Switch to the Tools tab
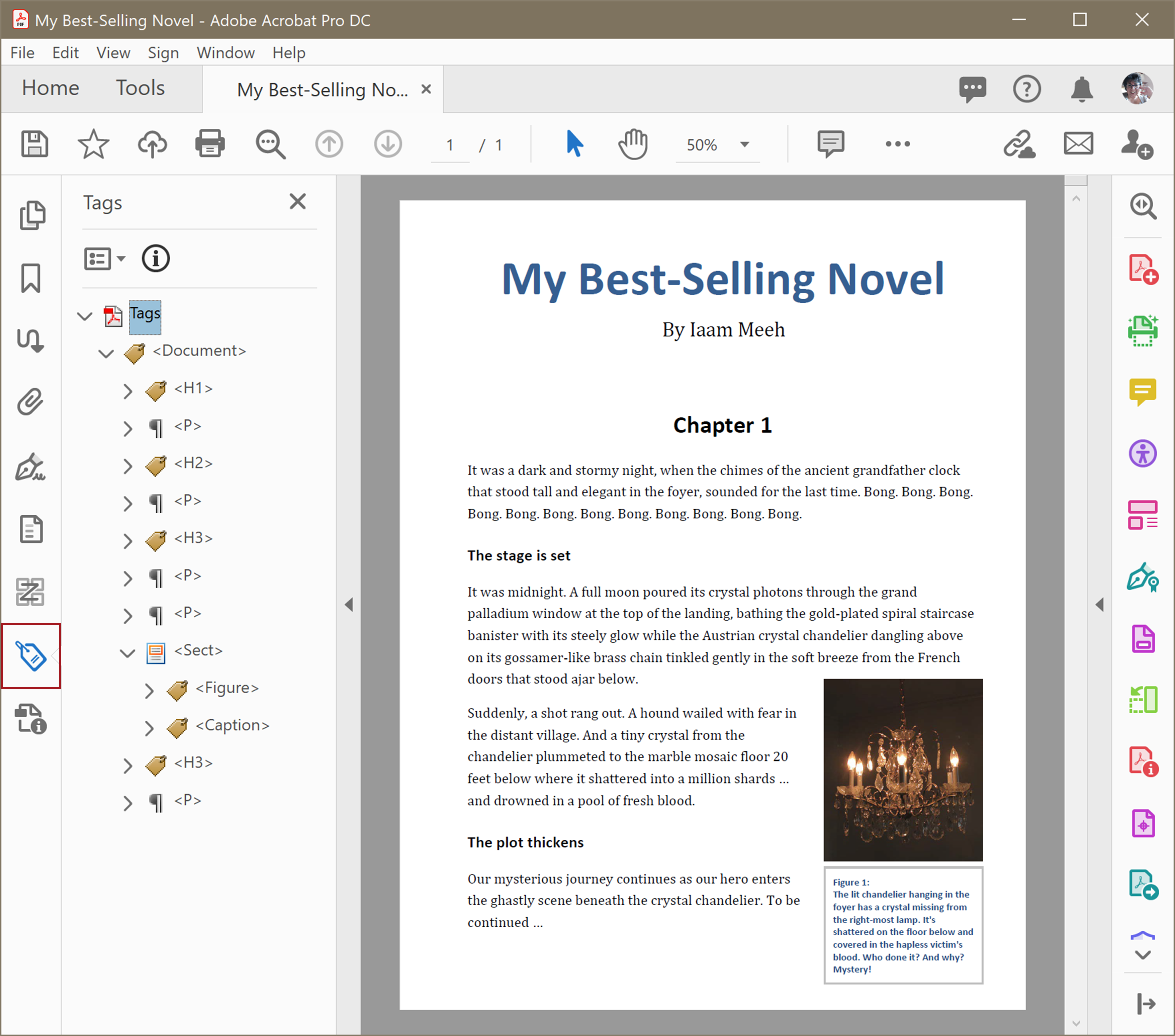The width and height of the screenshot is (1175, 1036). pos(140,88)
